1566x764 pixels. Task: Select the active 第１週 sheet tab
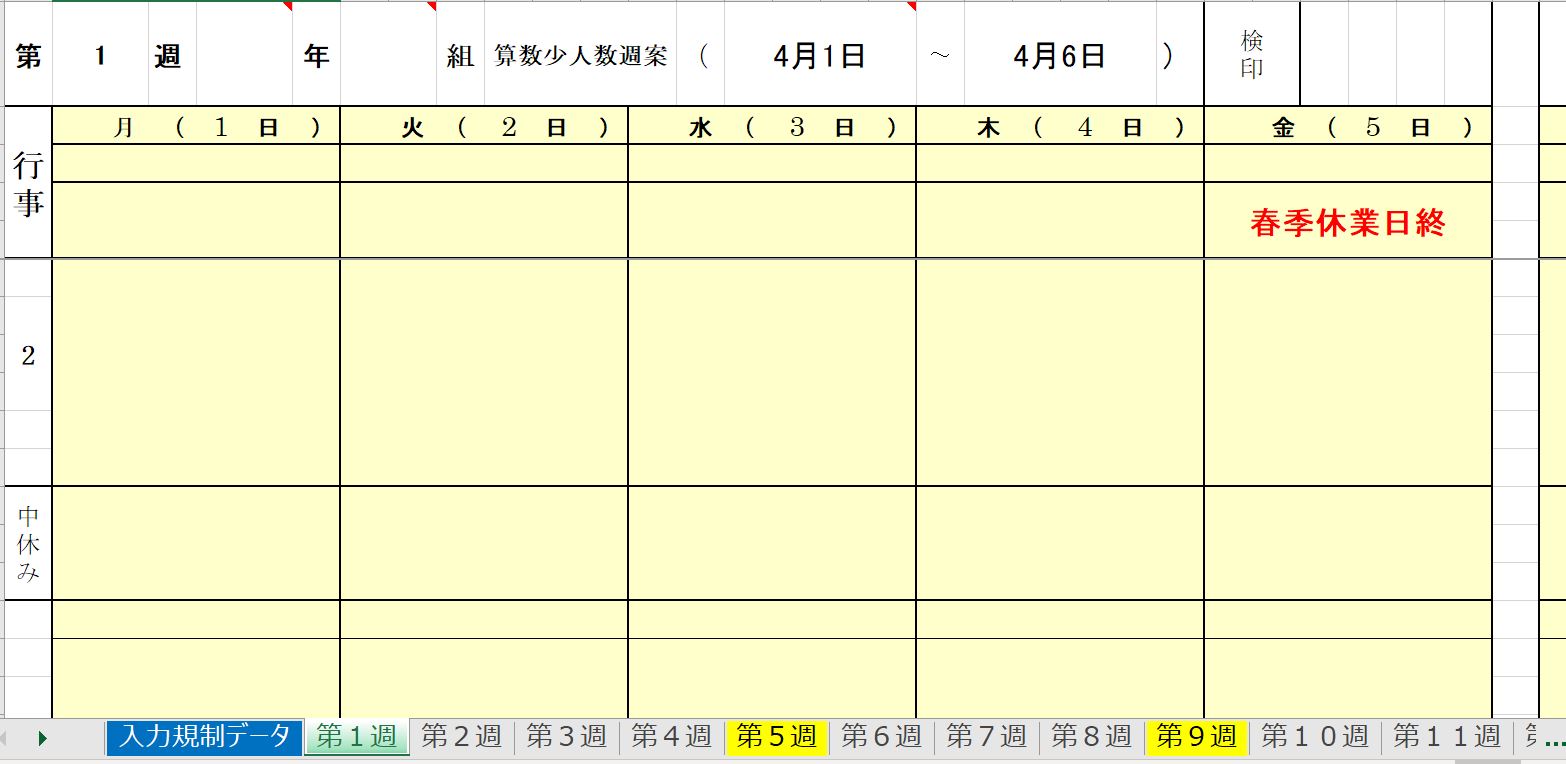coord(356,737)
